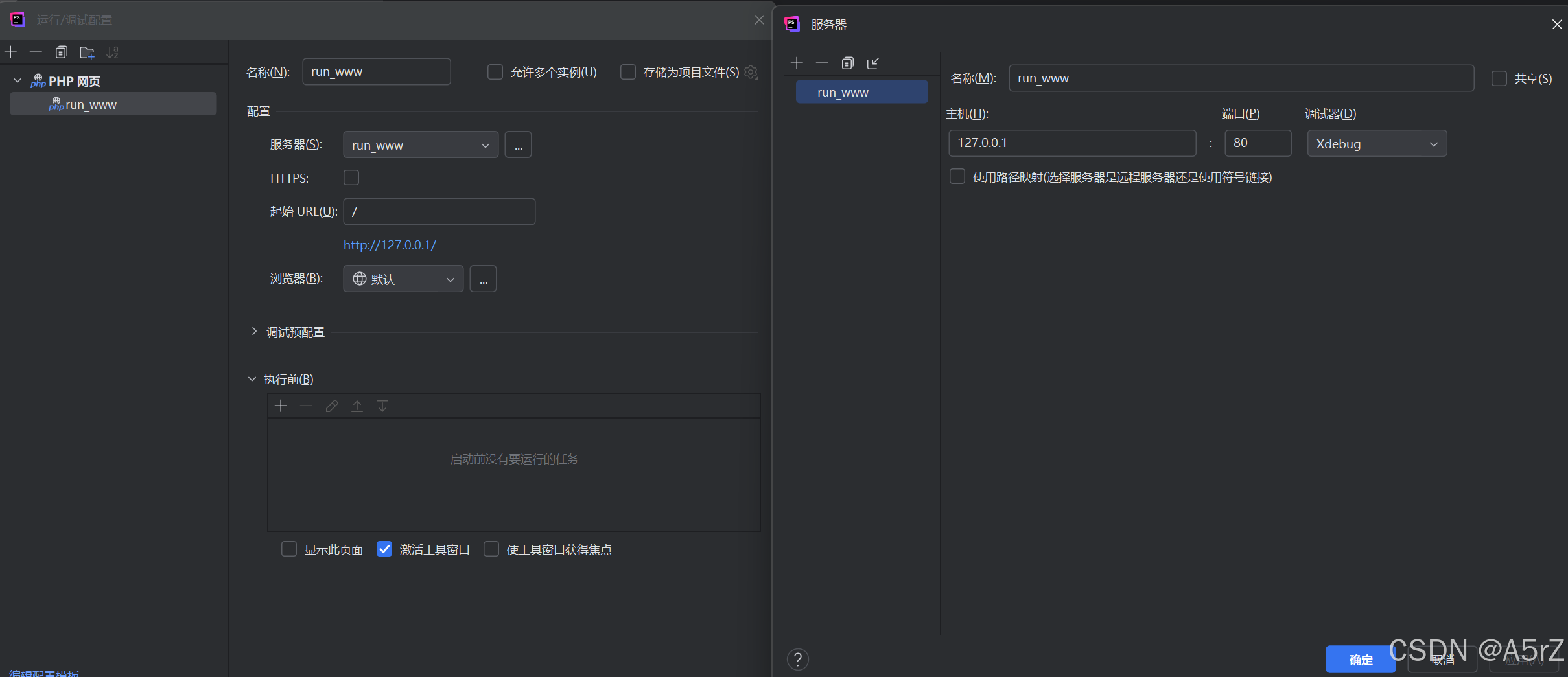
Task: Open the help icon in the server dialog
Action: (x=797, y=659)
